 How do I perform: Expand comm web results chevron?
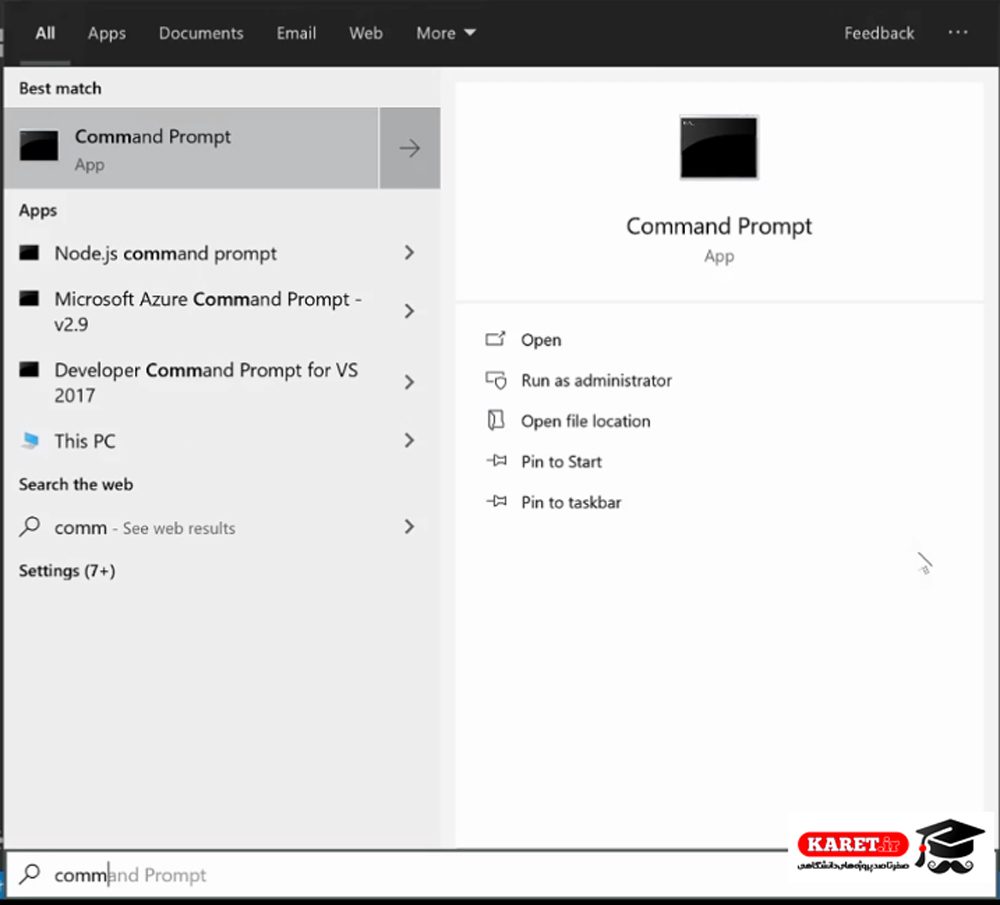409,526
